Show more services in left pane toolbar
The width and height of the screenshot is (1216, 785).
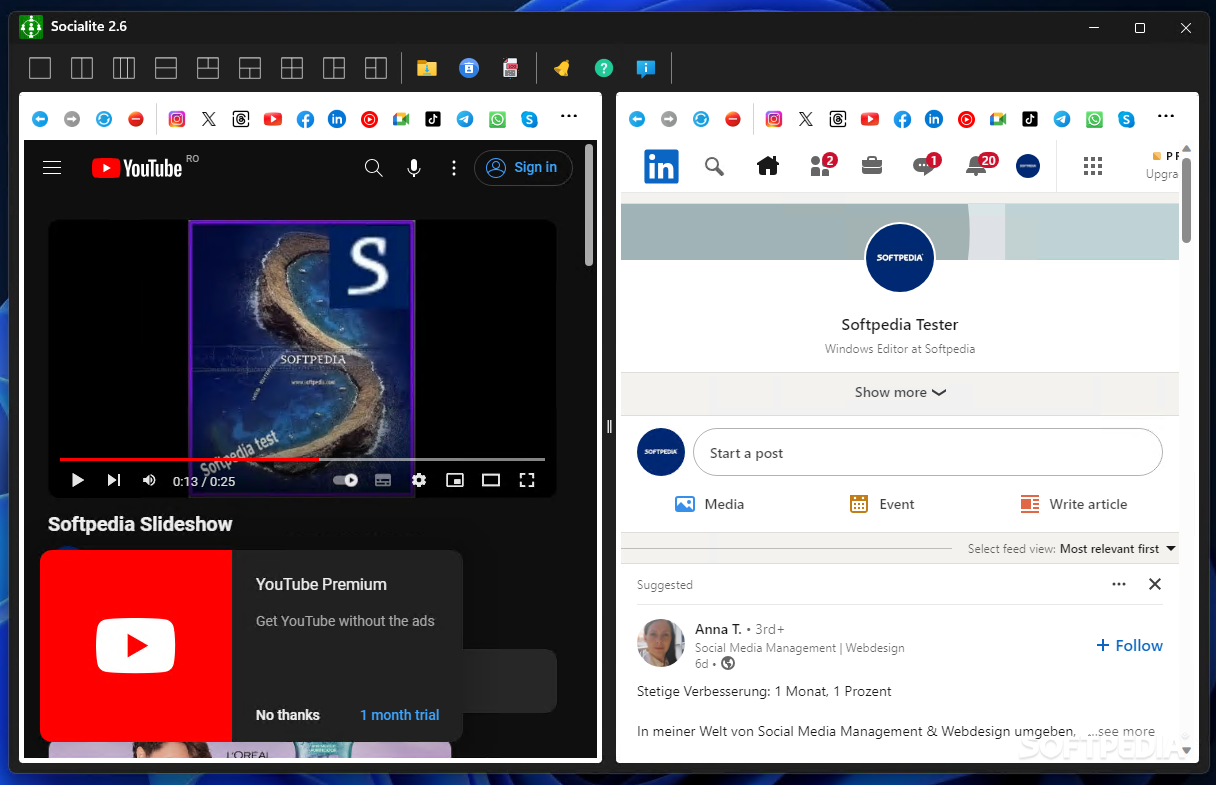[x=569, y=117]
